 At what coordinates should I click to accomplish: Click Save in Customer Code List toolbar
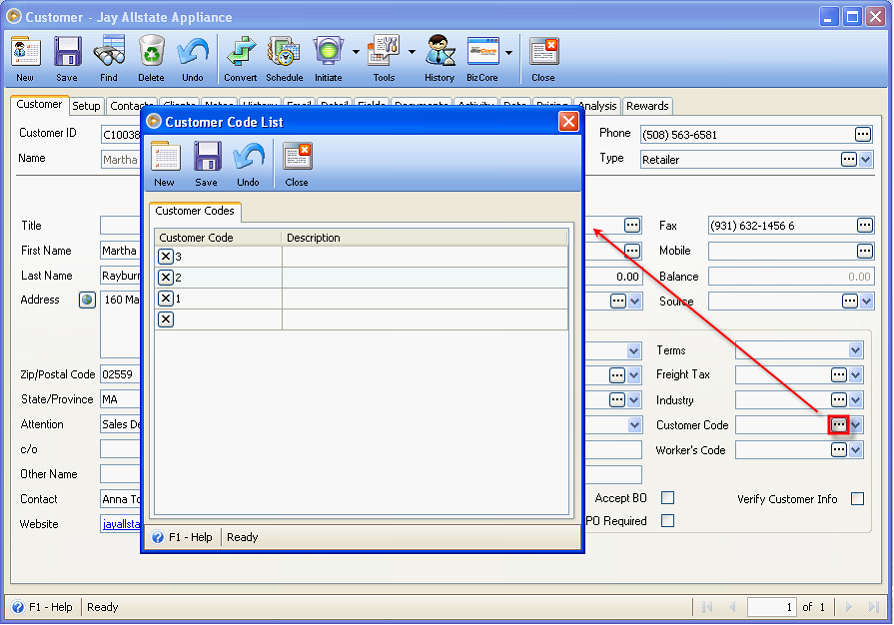206,164
